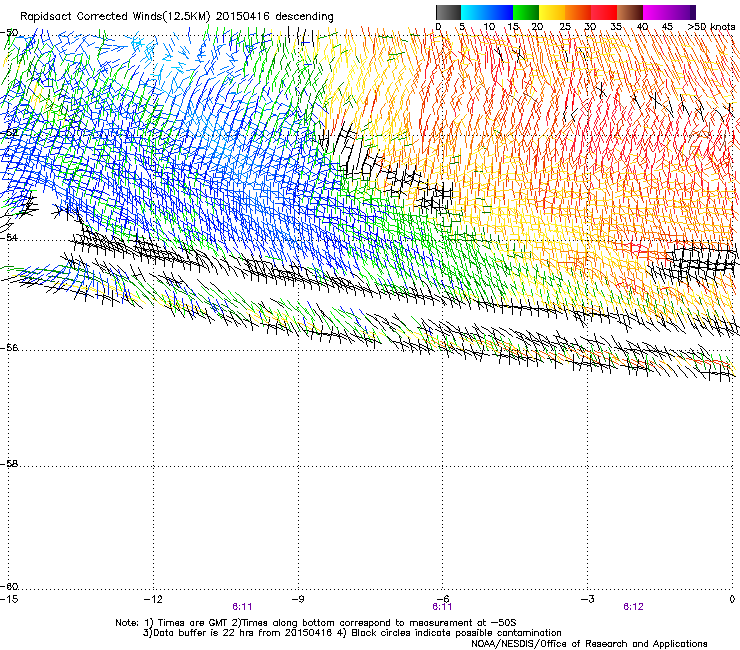This screenshot has height=650, width=740.
Task: Click the '6:11' time label right of -12
Action: pyautogui.click(x=242, y=607)
